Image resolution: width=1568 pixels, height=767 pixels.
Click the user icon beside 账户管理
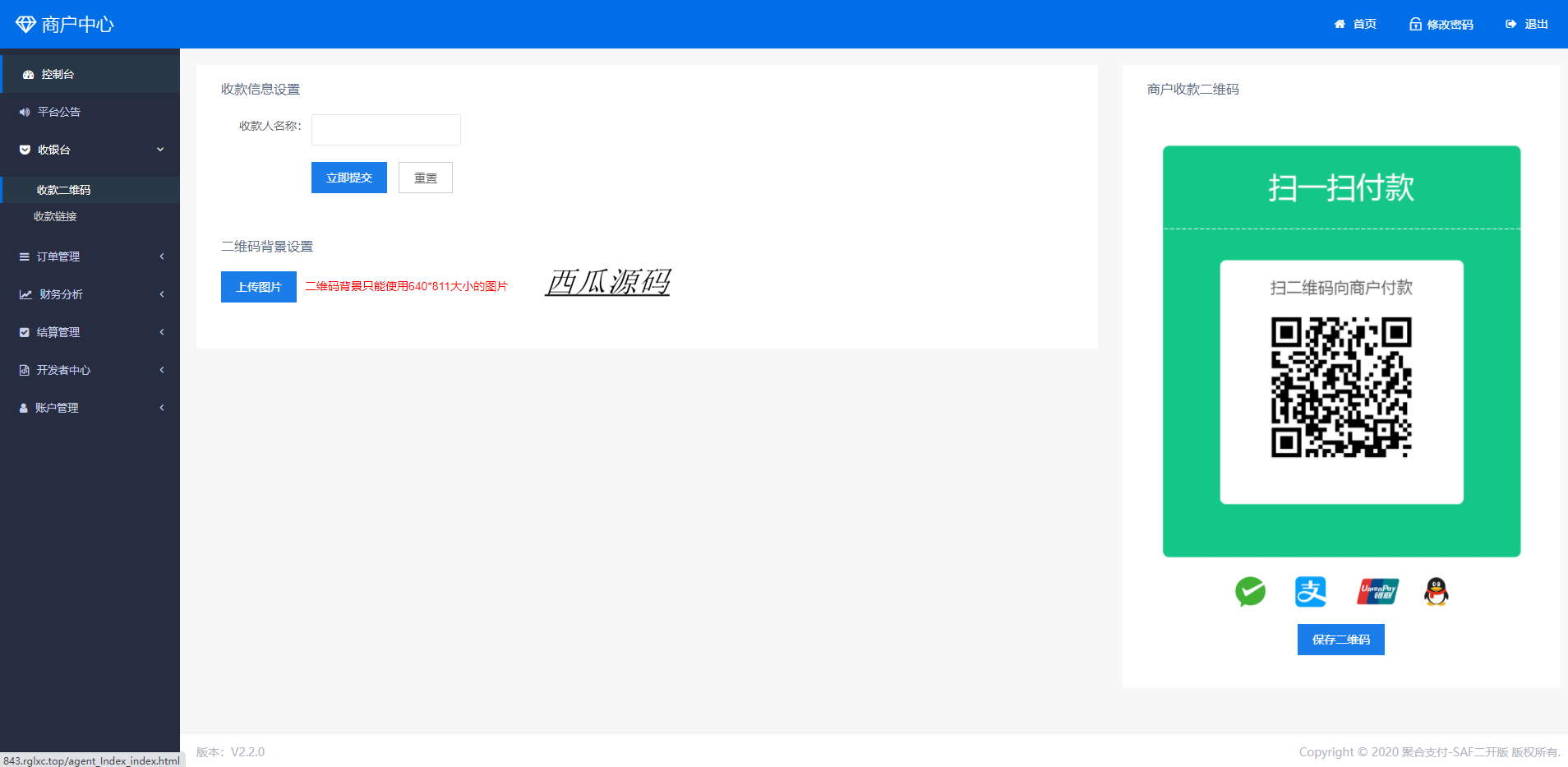[x=24, y=408]
